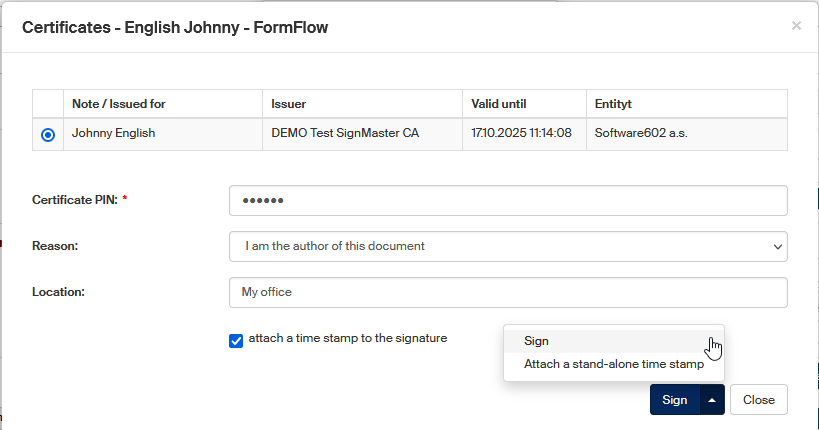Click the Issuer column header
This screenshot has height=430, width=819.
tap(289, 104)
